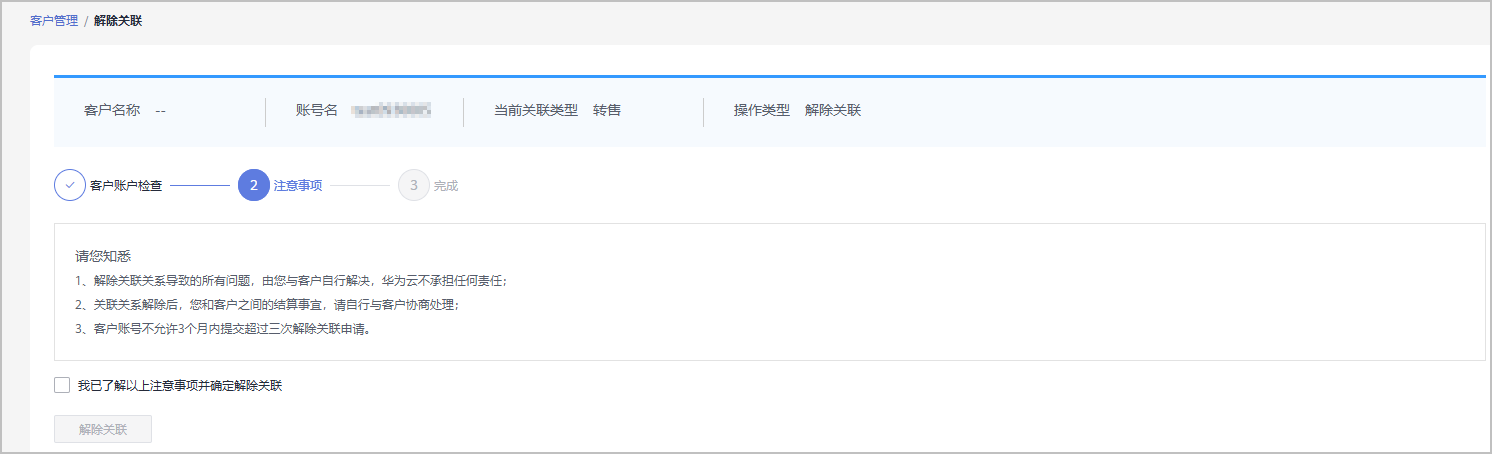Click the 账号名 field label

[x=317, y=110]
